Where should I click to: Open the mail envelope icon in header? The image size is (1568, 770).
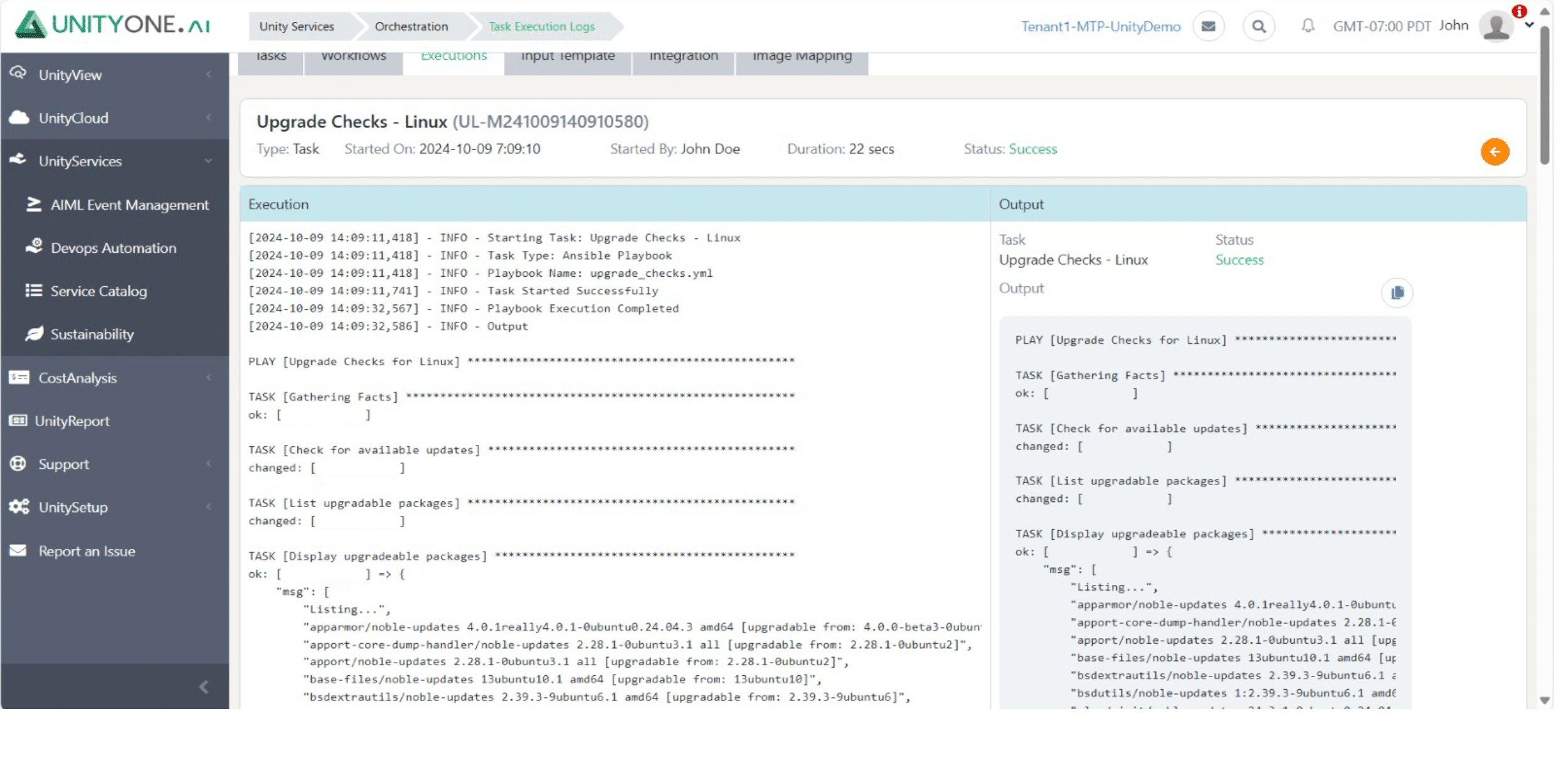click(x=1208, y=26)
